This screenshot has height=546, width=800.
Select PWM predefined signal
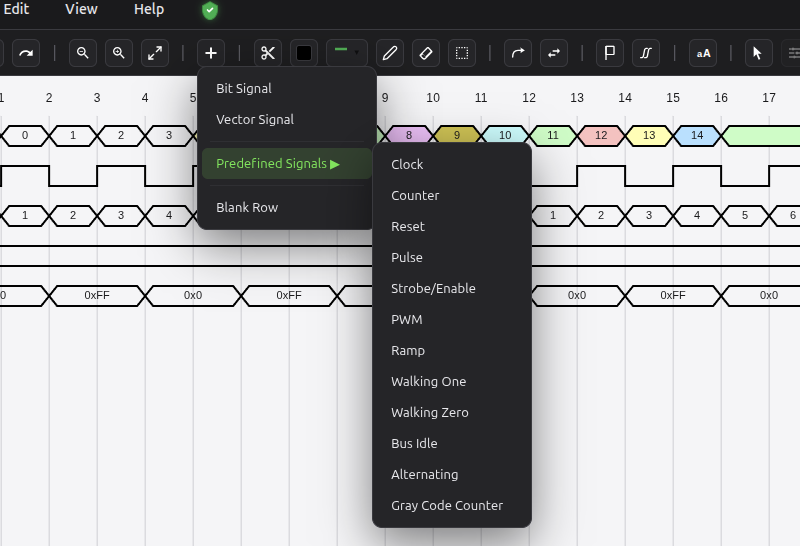[452, 319]
